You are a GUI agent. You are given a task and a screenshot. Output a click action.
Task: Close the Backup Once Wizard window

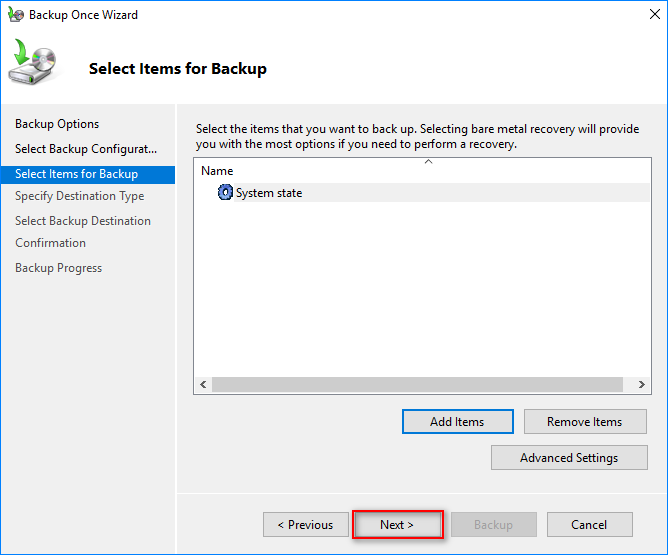click(x=655, y=14)
